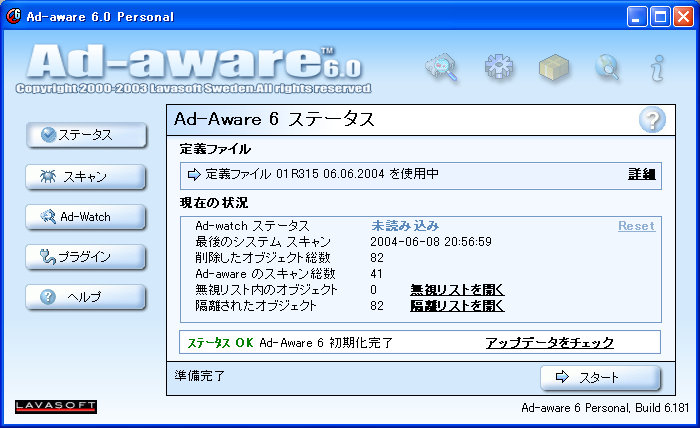Open settings via the gear icon
The height and width of the screenshot is (428, 700).
pos(497,68)
